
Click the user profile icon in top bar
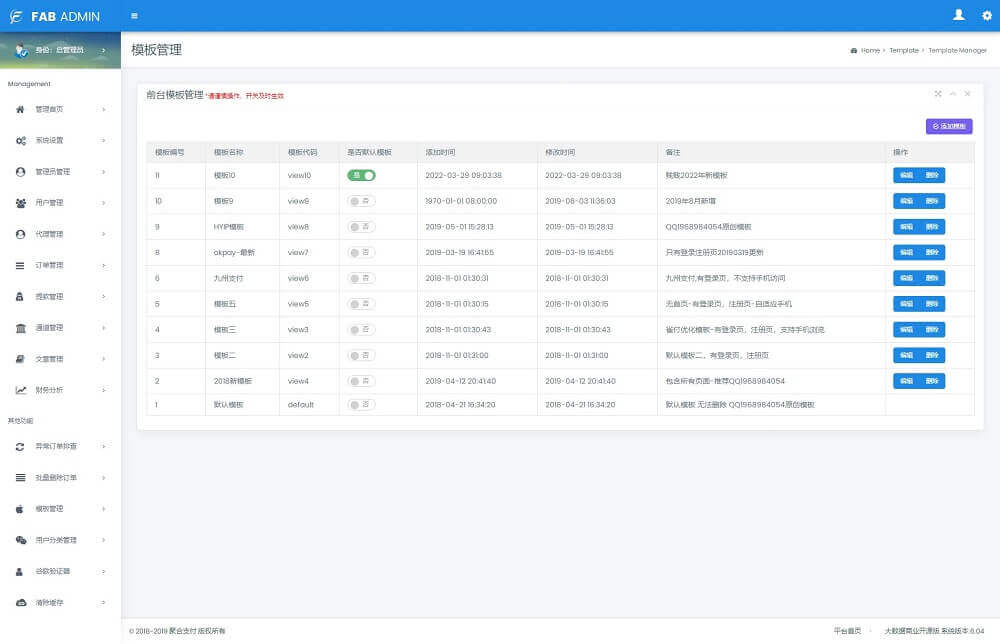pyautogui.click(x=958, y=16)
